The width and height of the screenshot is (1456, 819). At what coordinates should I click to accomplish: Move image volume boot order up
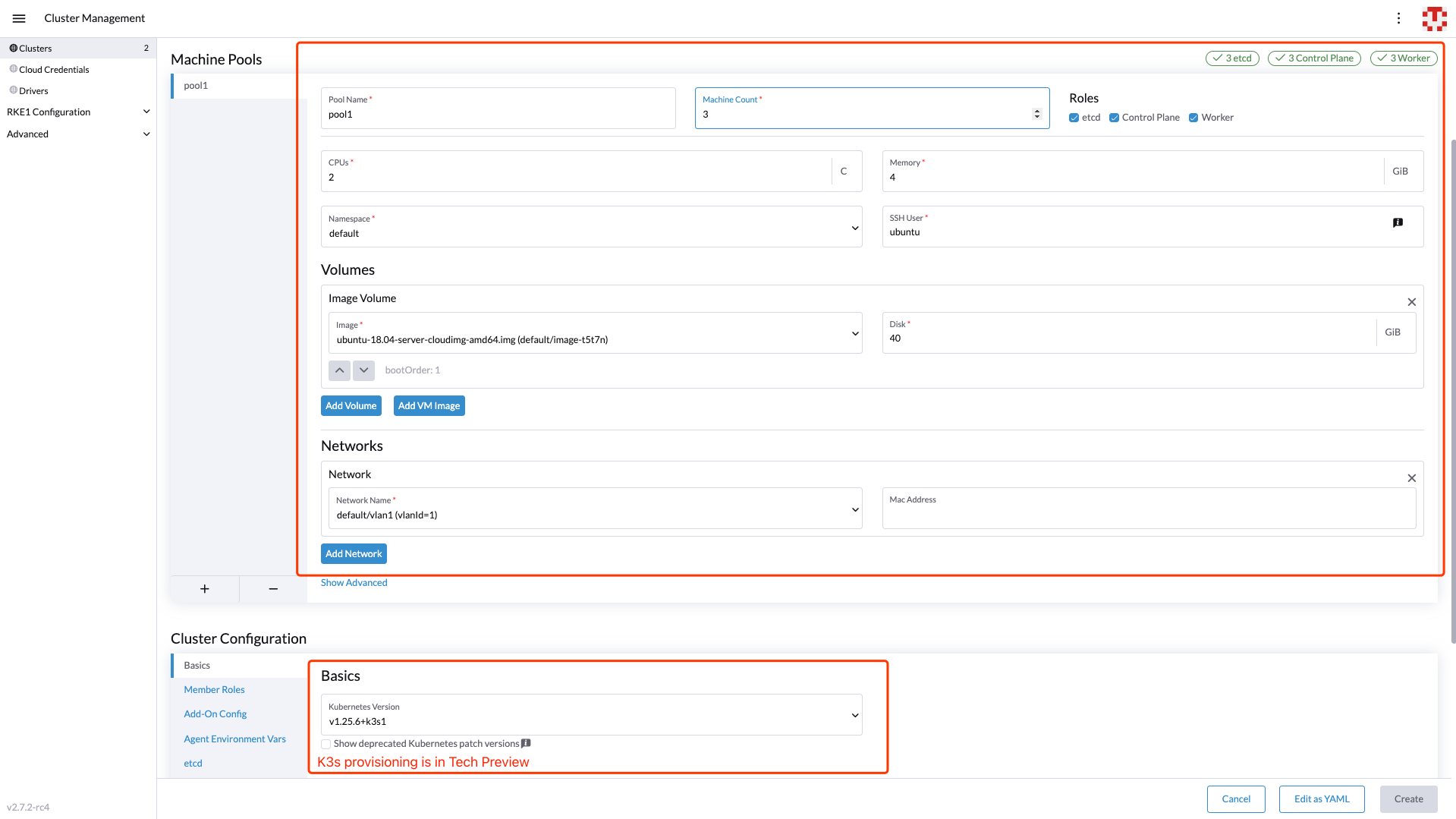(x=339, y=370)
